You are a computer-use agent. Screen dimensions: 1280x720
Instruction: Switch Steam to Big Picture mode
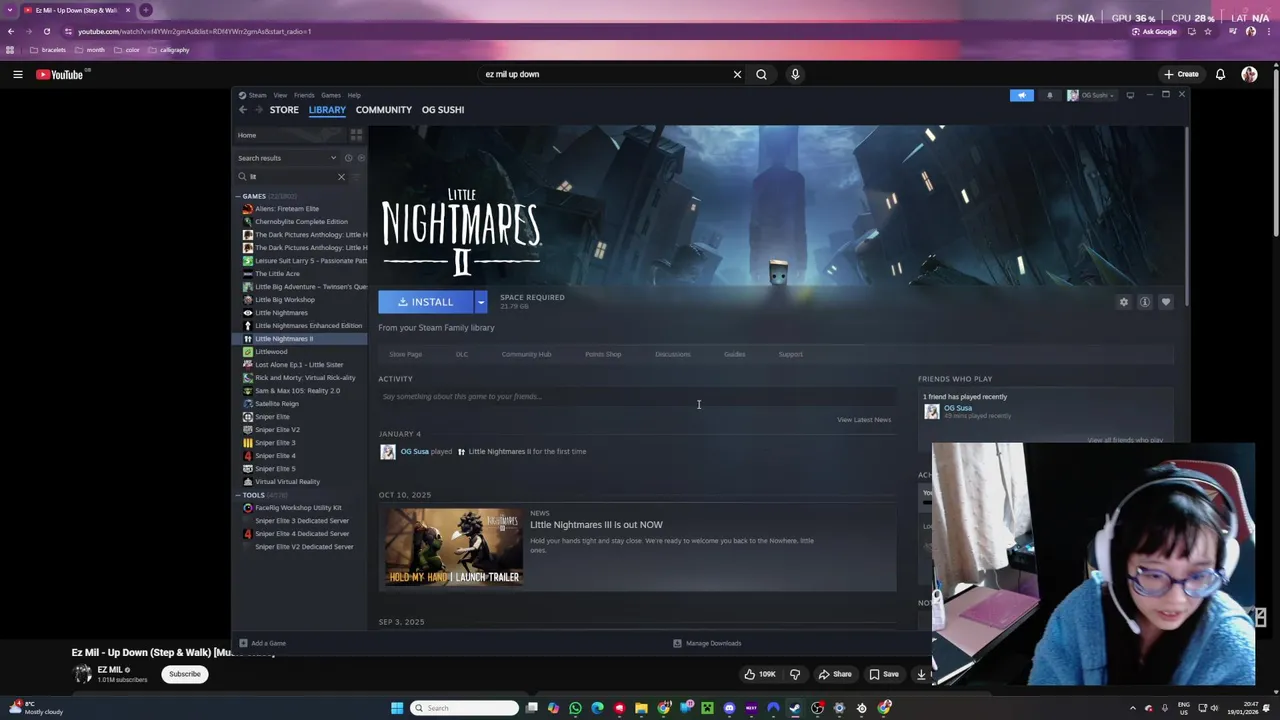tap(1130, 95)
